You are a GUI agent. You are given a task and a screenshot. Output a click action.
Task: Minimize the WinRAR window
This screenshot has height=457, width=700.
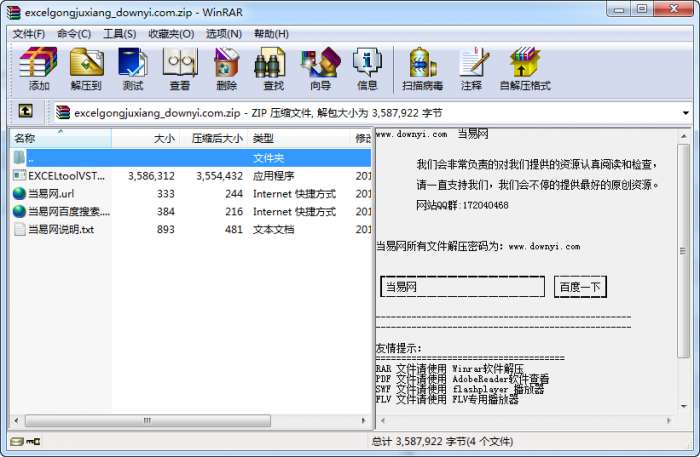[619, 9]
